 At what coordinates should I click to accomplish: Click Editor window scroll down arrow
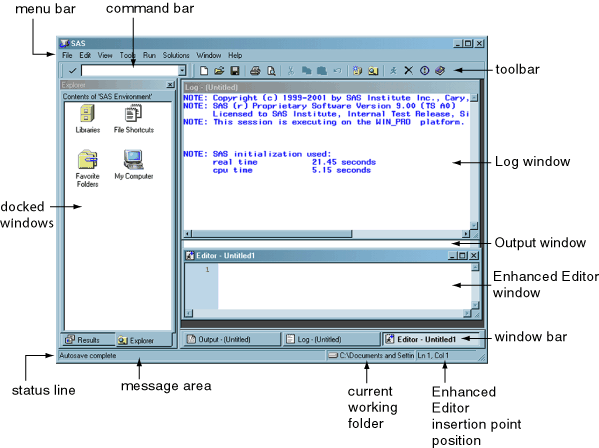tap(475, 305)
